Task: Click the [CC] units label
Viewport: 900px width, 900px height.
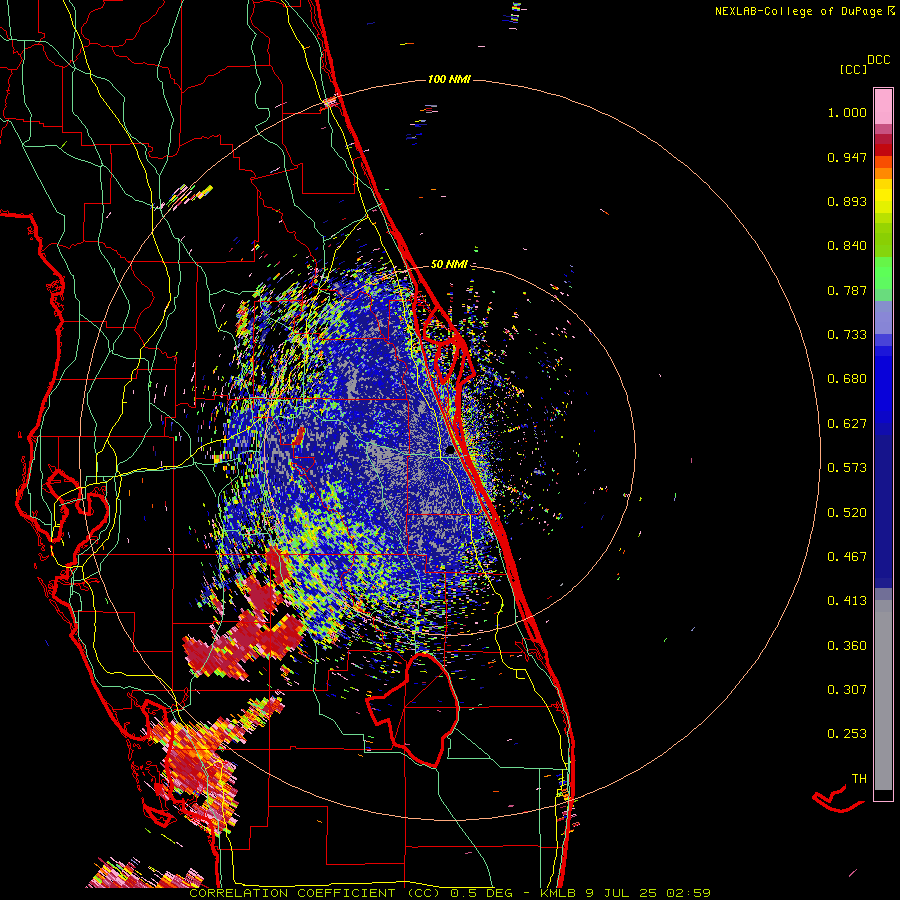Action: [853, 69]
